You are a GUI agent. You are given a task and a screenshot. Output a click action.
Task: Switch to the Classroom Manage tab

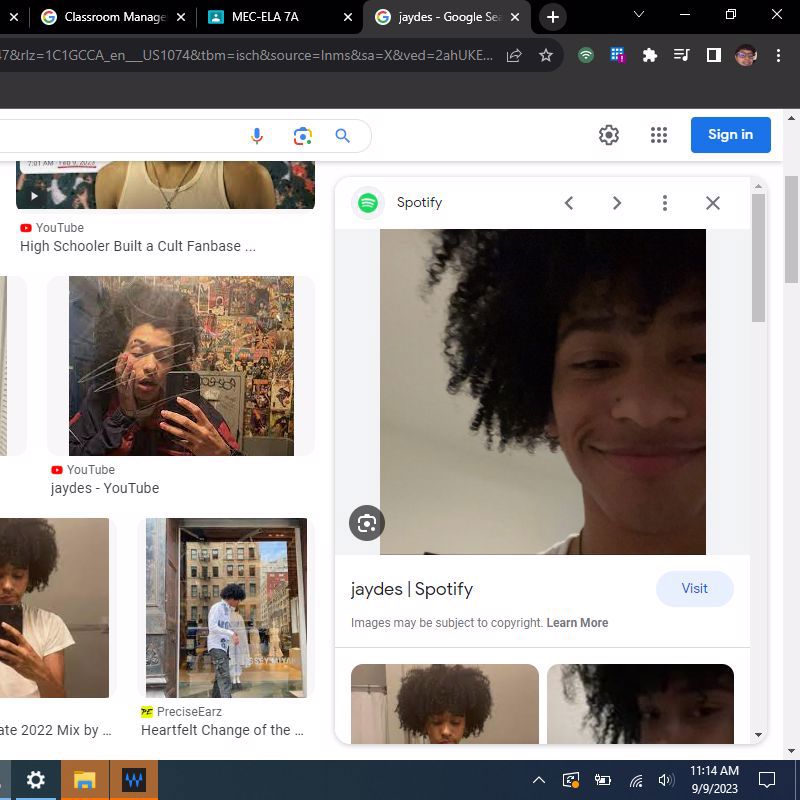(x=115, y=17)
